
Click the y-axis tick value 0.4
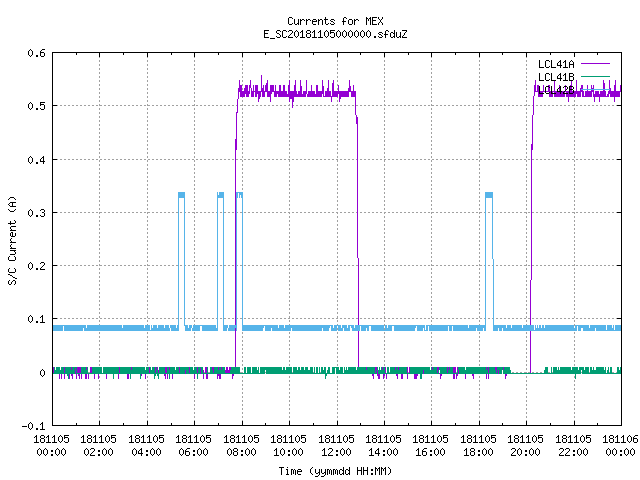point(36,160)
